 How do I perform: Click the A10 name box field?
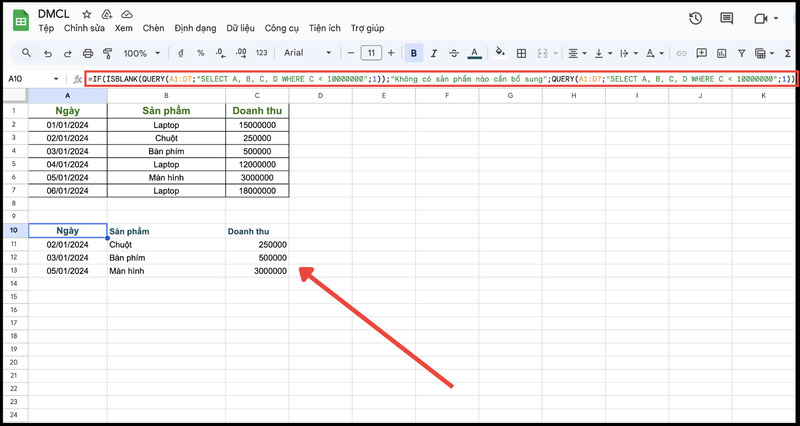[30, 78]
